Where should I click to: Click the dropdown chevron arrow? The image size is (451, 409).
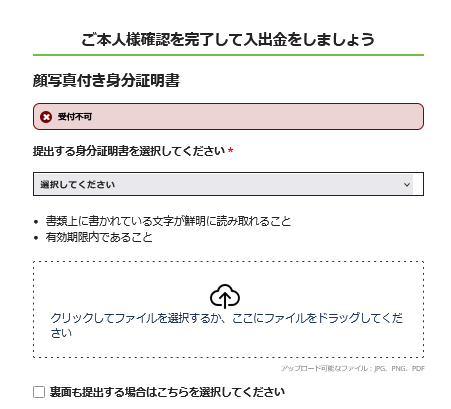(407, 184)
